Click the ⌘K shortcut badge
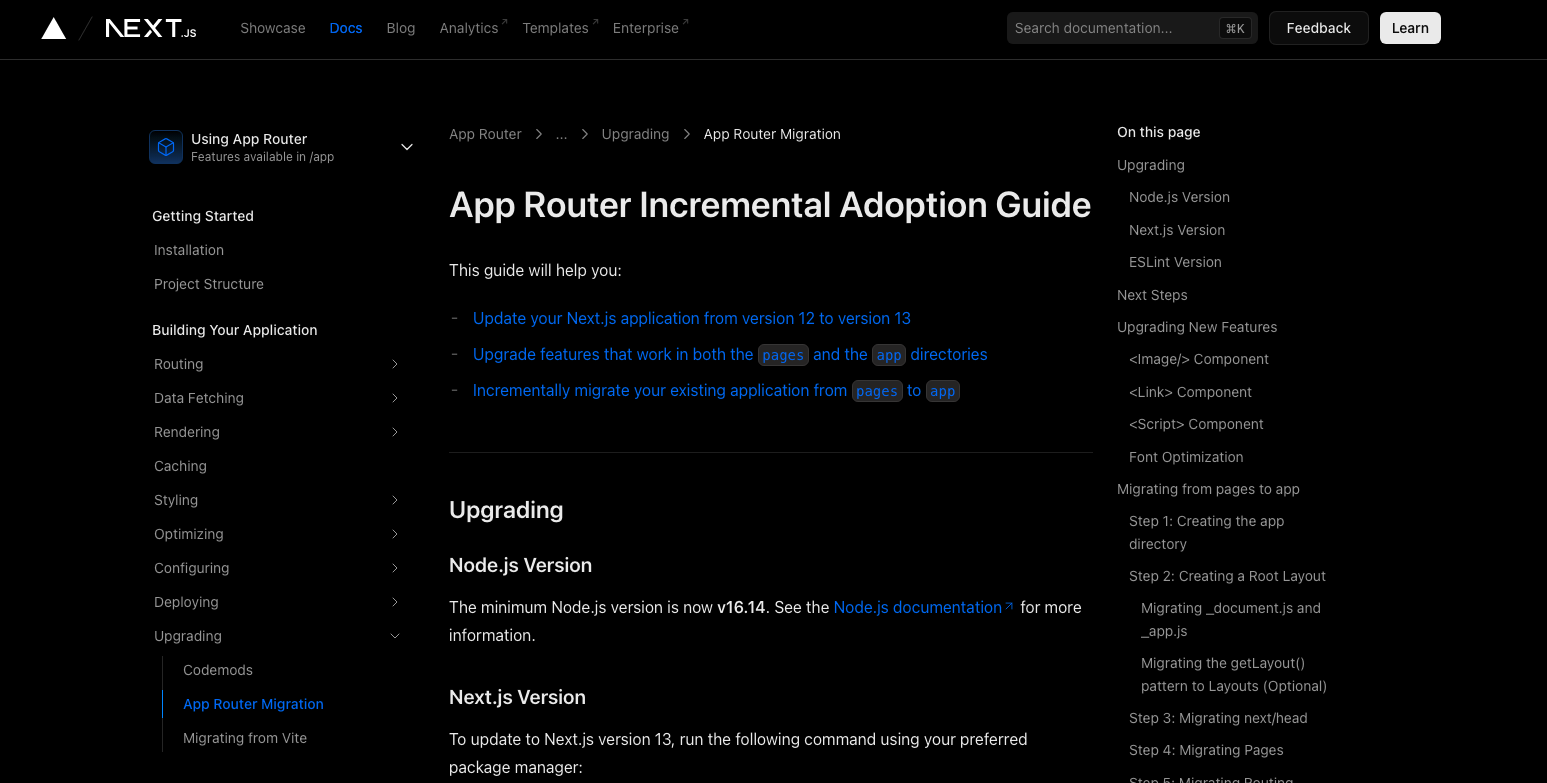Viewport: 1547px width, 783px height. [1235, 28]
